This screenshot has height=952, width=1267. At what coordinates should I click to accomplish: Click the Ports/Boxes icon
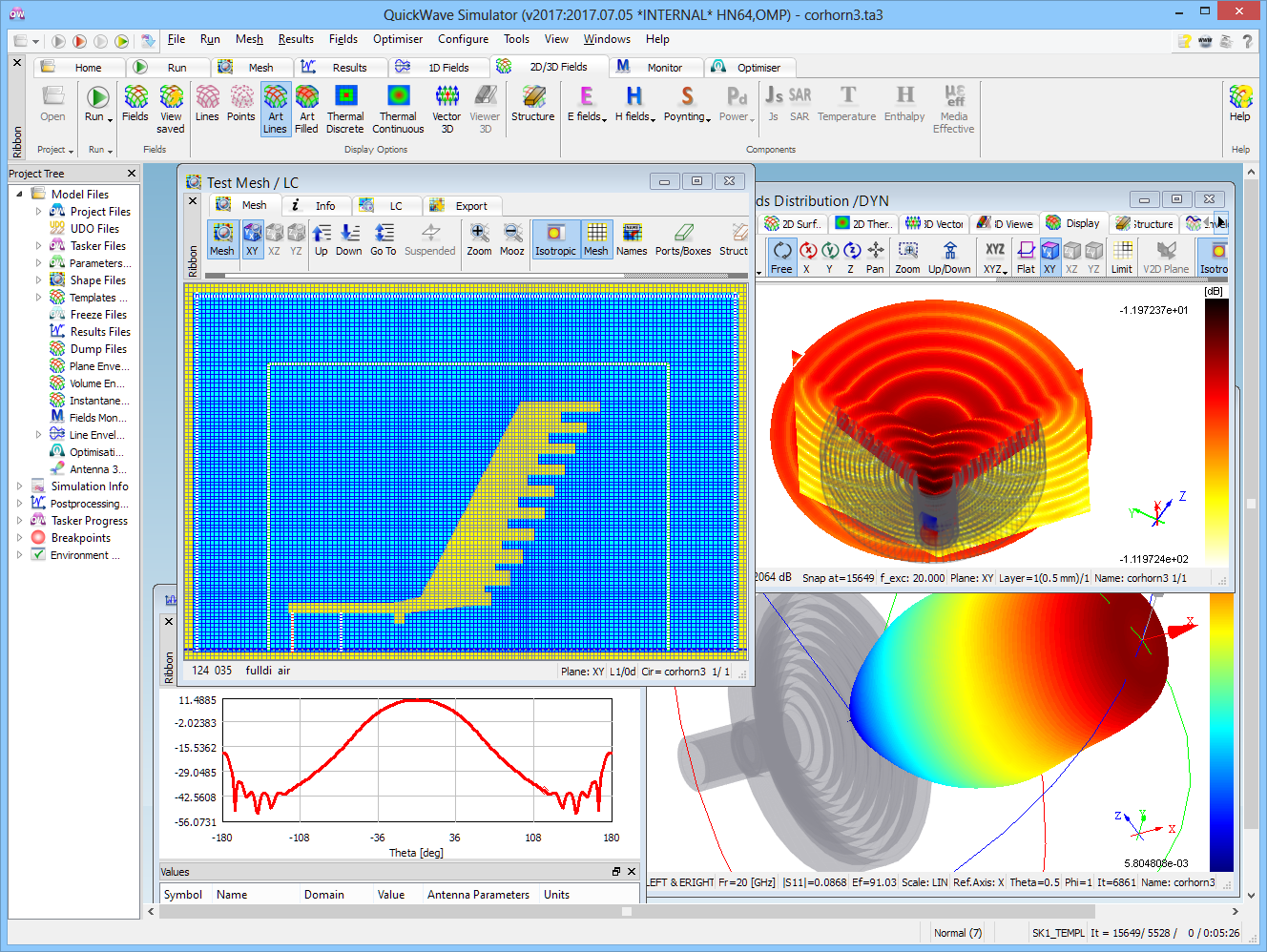click(683, 239)
